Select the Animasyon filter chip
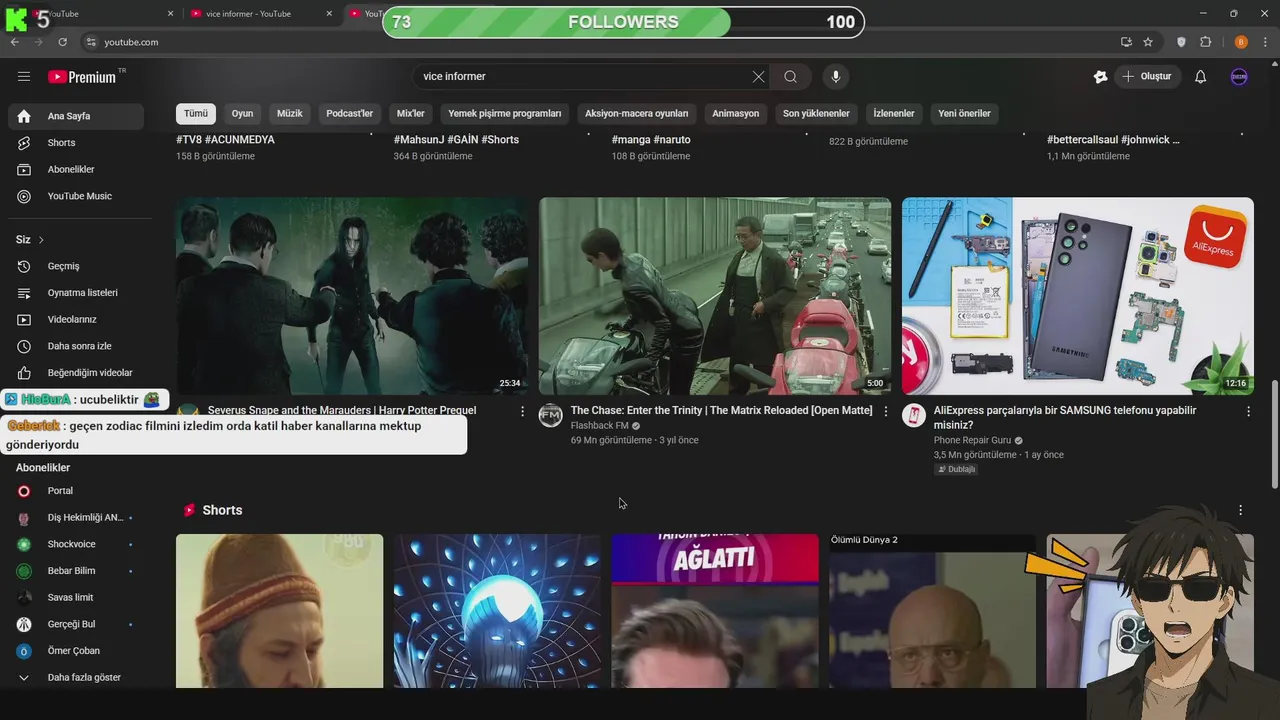The height and width of the screenshot is (720, 1280). pyautogui.click(x=735, y=114)
